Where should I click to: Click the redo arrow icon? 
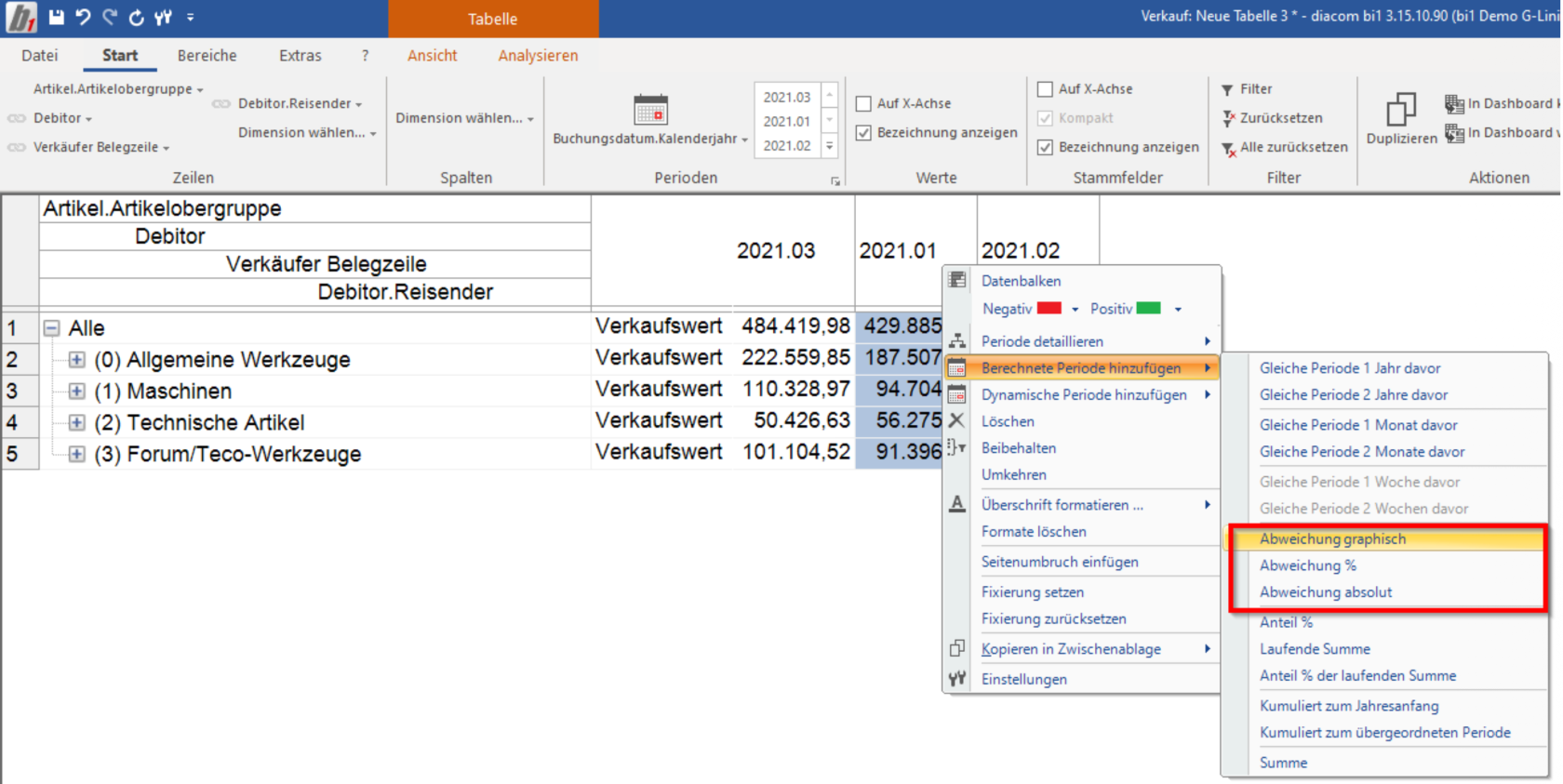click(110, 17)
